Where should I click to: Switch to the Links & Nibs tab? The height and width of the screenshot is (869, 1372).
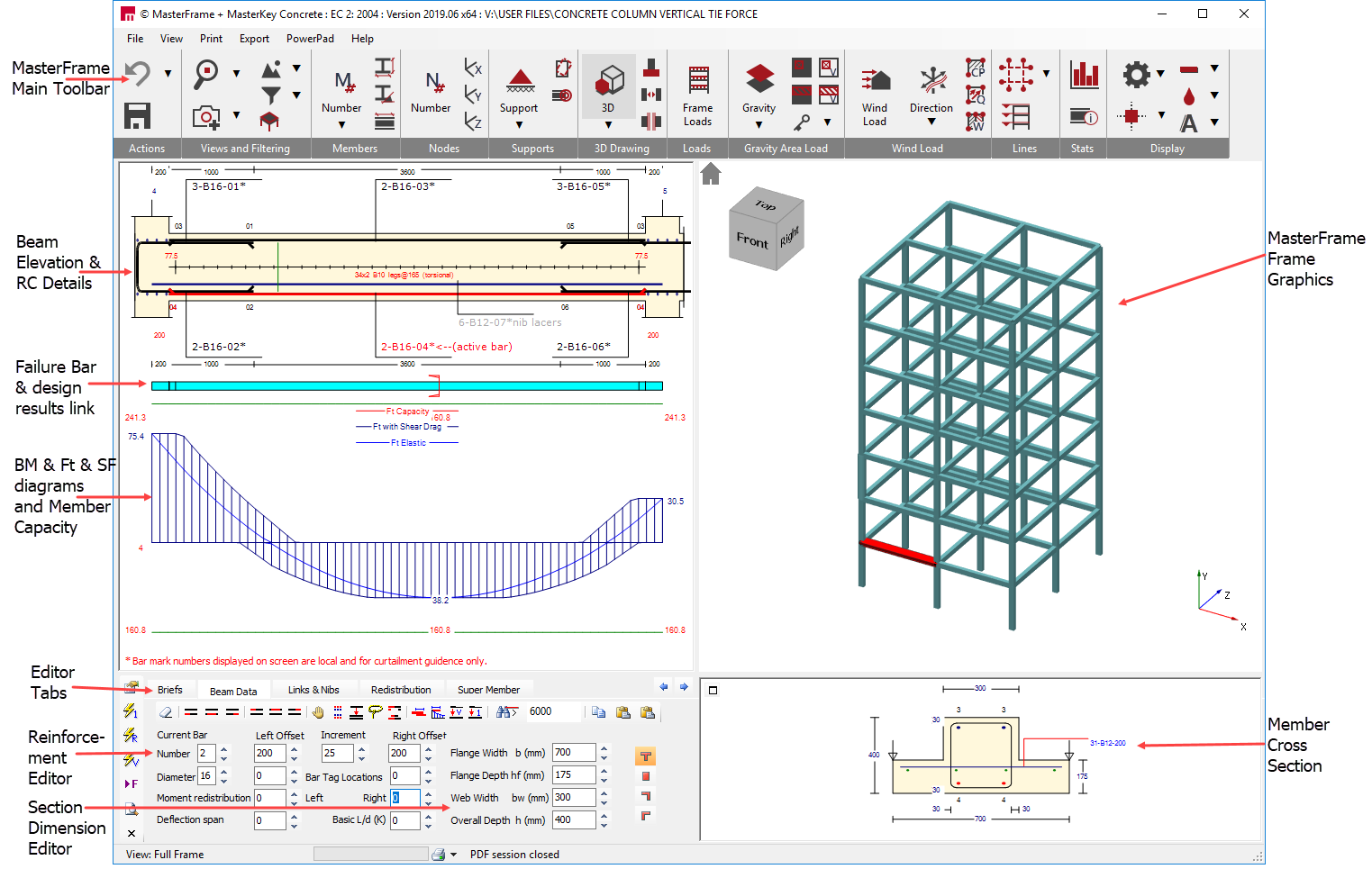(313, 691)
